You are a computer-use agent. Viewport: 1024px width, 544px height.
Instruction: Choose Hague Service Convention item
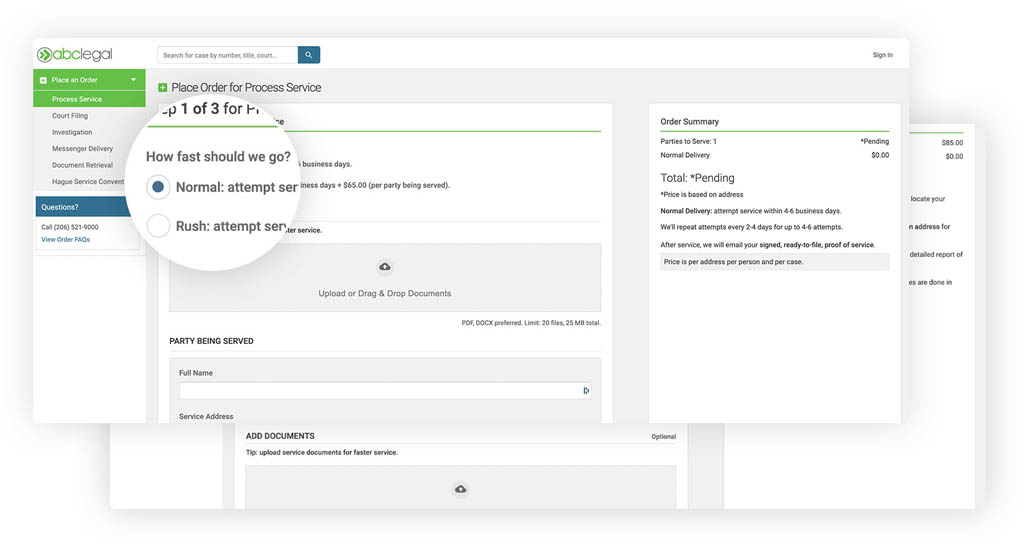click(x=88, y=182)
